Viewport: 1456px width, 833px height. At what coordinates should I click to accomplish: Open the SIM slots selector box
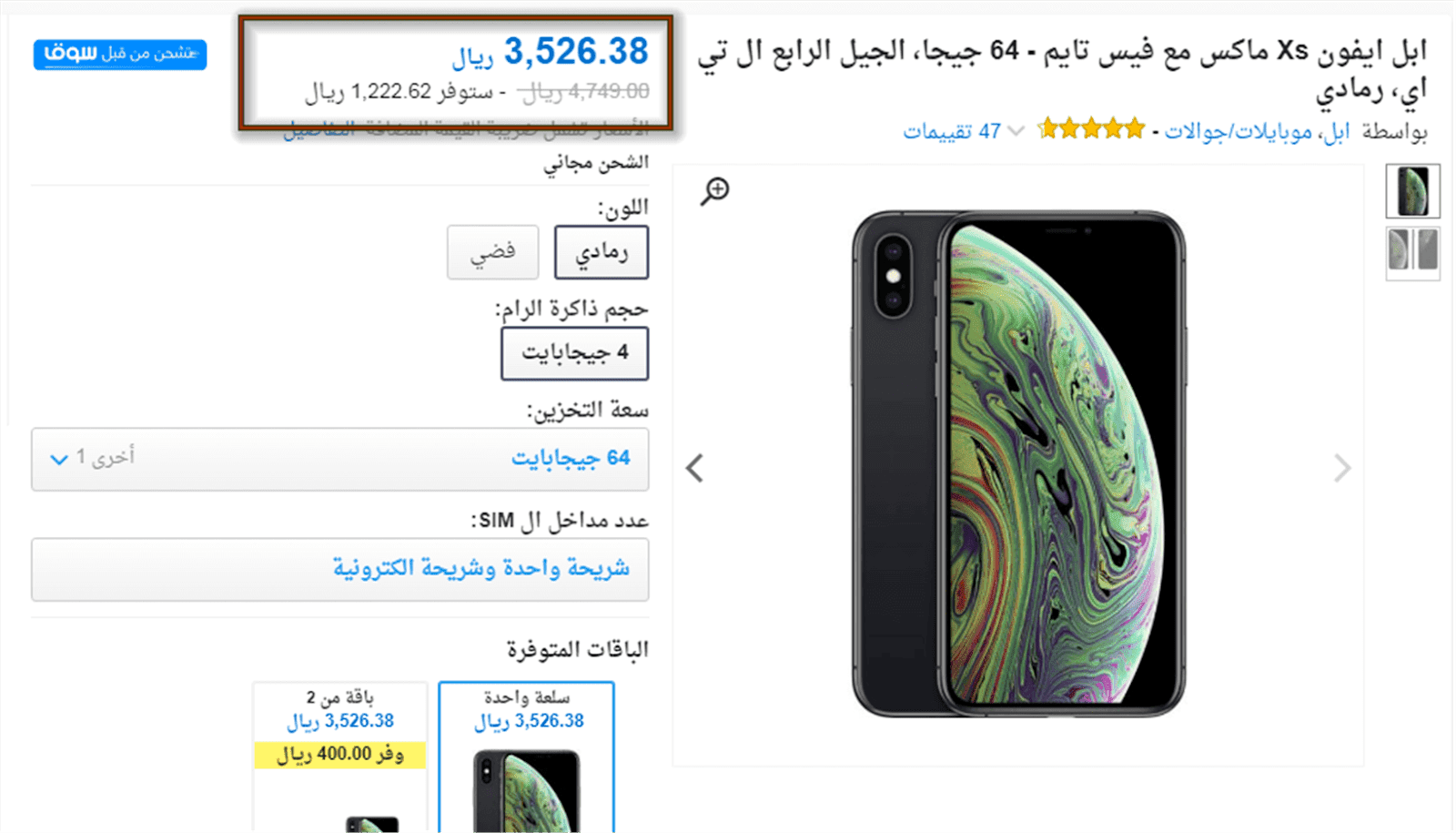(x=340, y=569)
